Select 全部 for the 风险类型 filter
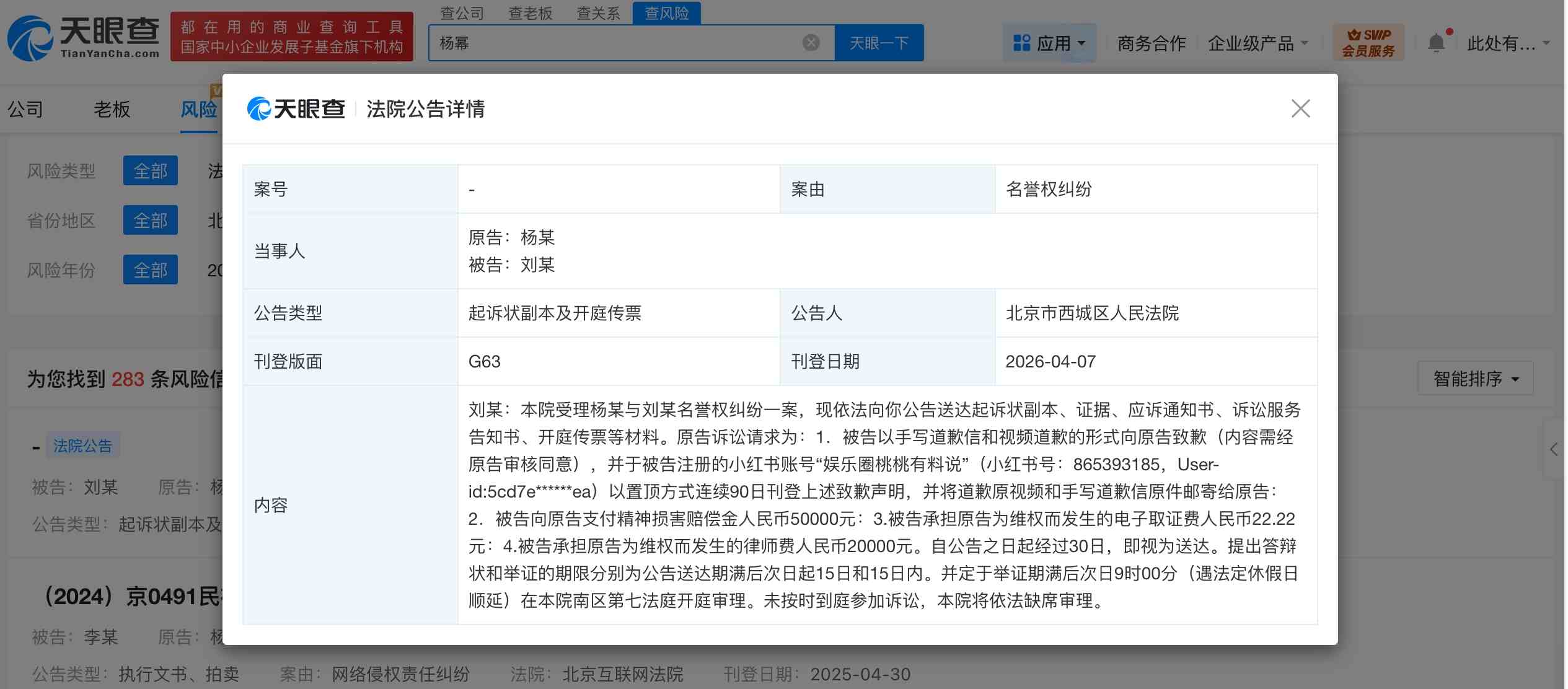The height and width of the screenshot is (689, 1568). tap(151, 170)
